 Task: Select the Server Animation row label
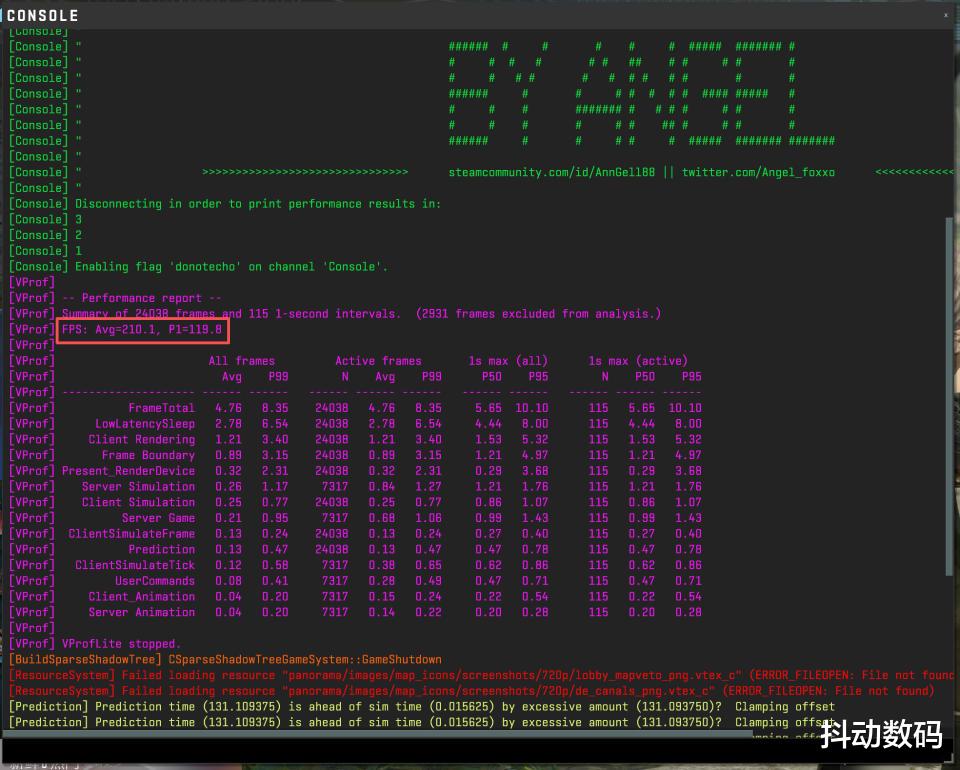coord(141,612)
